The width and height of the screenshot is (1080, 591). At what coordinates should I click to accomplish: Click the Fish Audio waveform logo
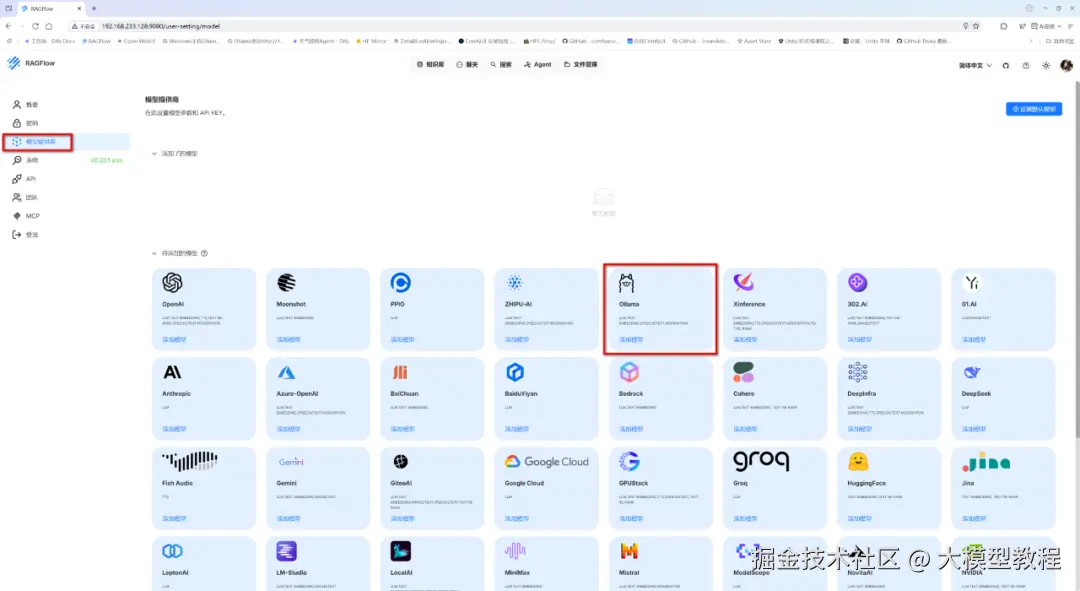click(190, 461)
